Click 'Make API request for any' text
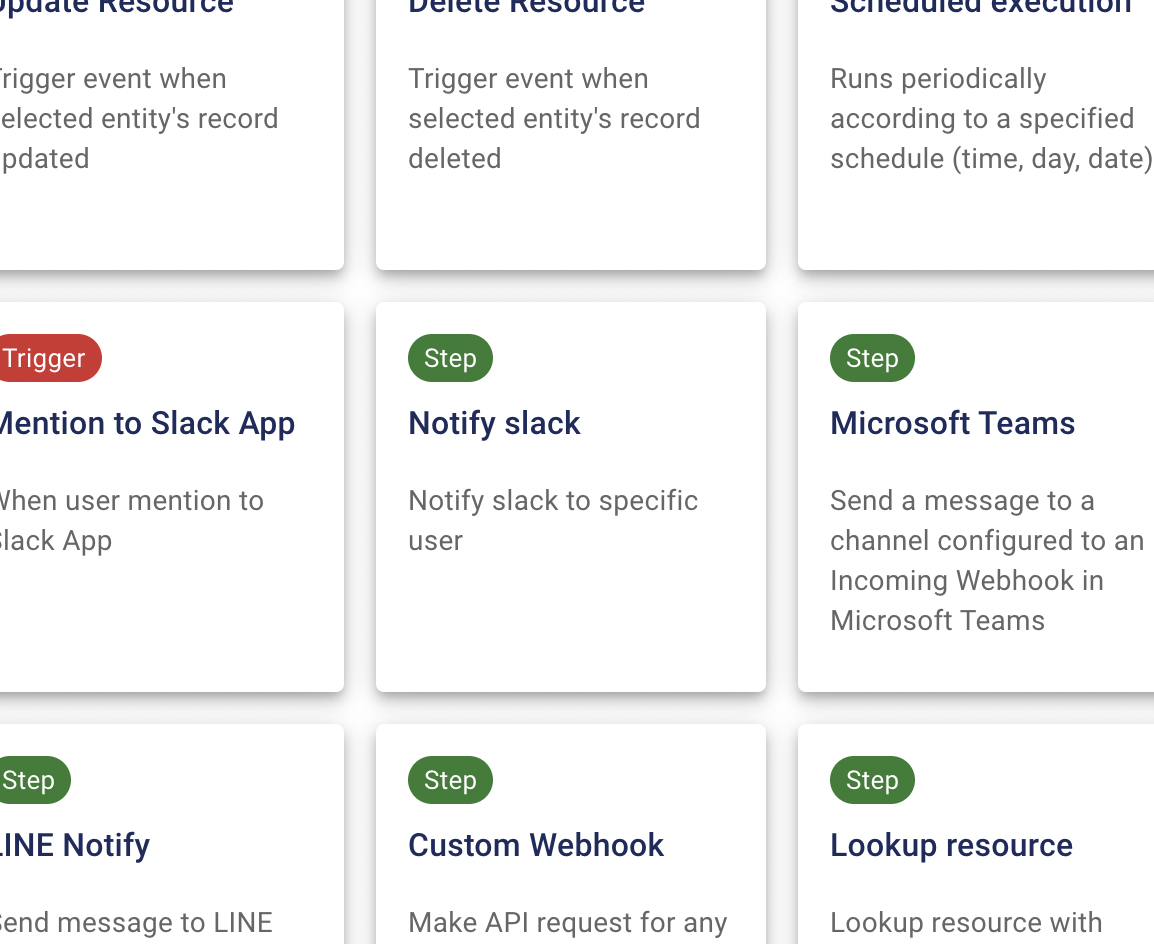This screenshot has height=944, width=1154. [x=567, y=923]
